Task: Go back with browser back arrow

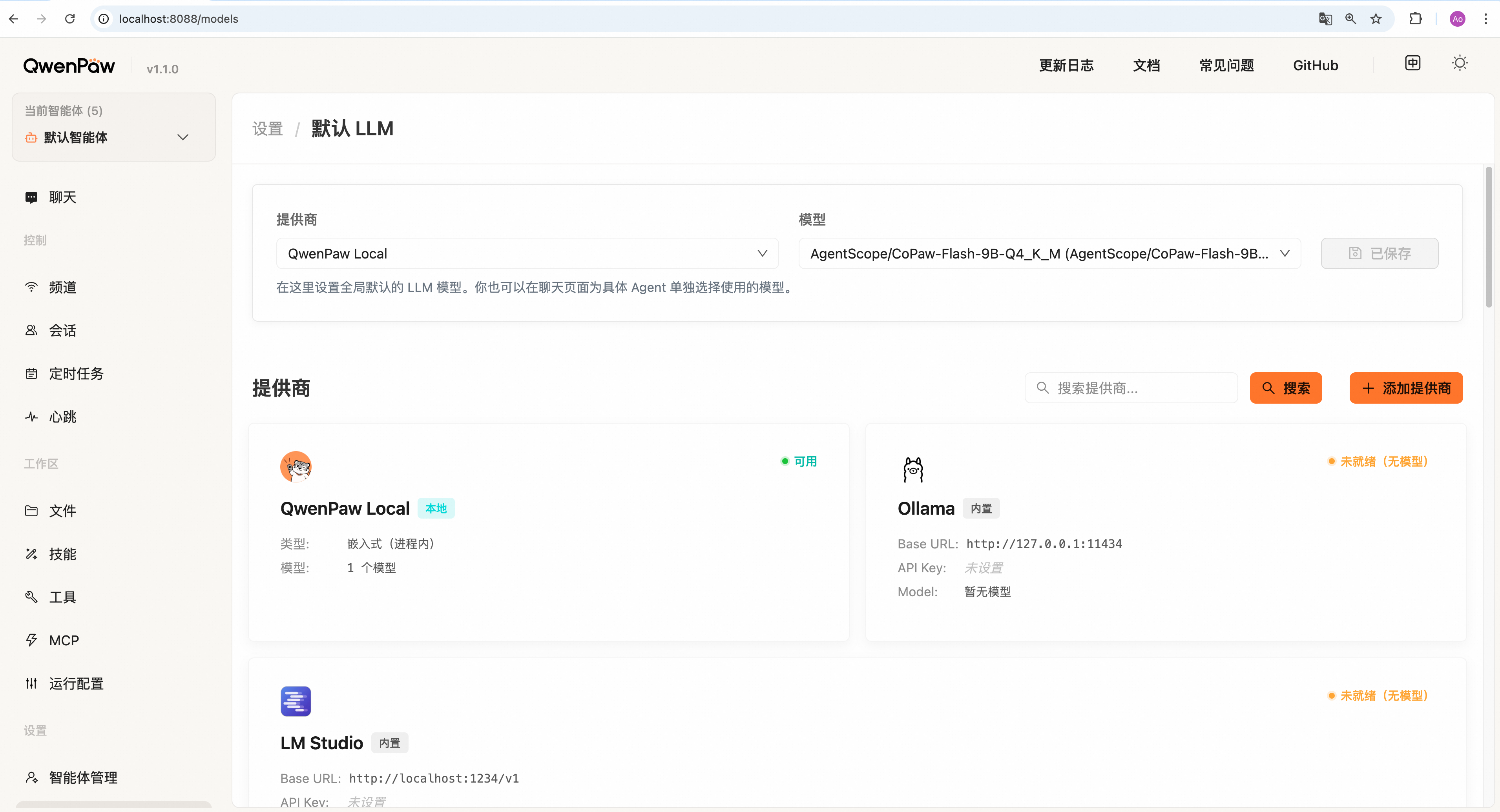Action: coord(14,18)
